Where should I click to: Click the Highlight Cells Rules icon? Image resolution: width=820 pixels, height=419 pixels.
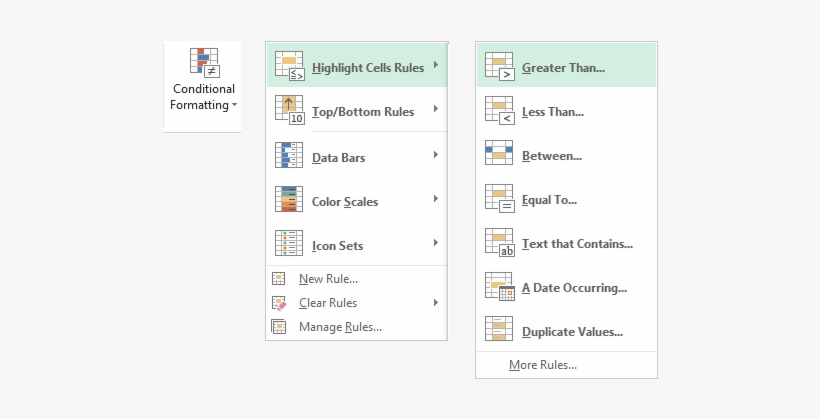289,66
